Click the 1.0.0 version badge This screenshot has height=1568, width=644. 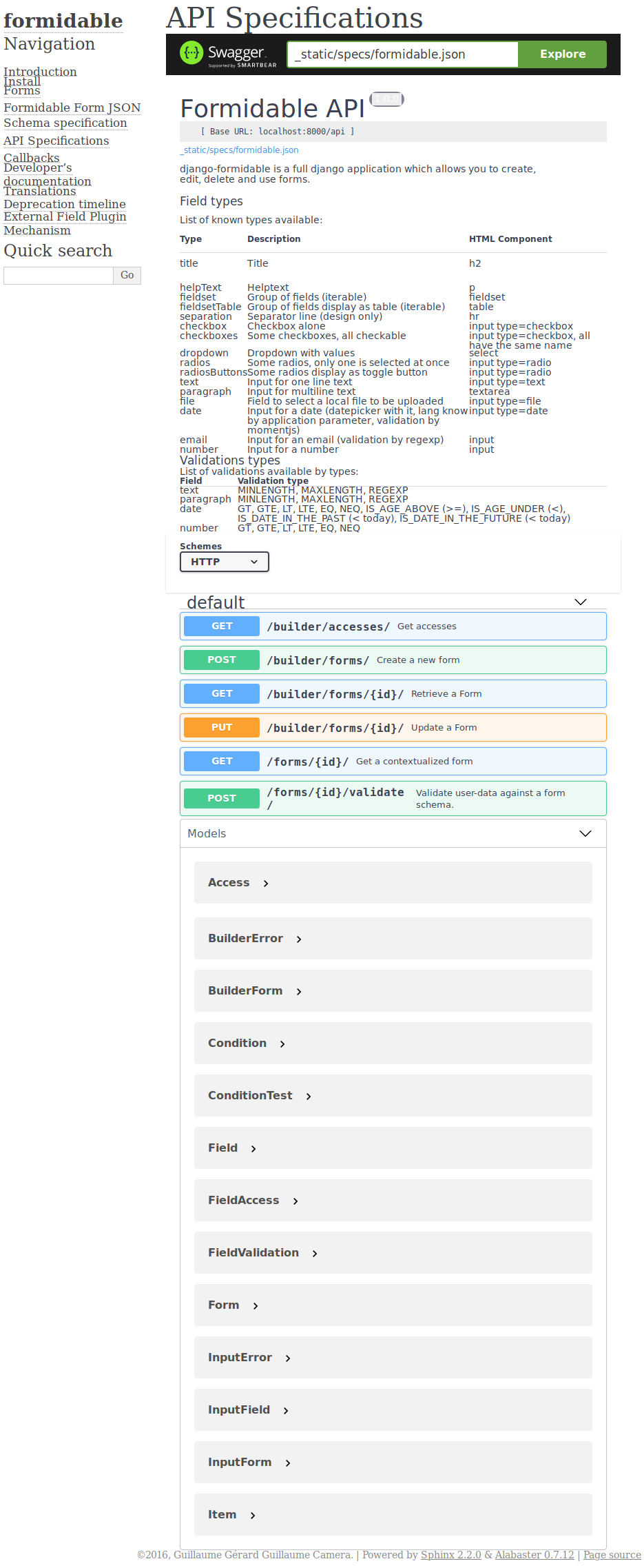(387, 99)
